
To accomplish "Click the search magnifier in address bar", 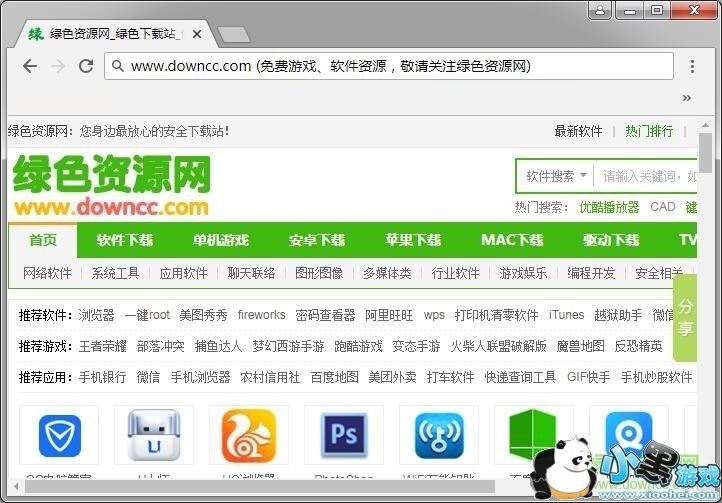I will coord(118,66).
